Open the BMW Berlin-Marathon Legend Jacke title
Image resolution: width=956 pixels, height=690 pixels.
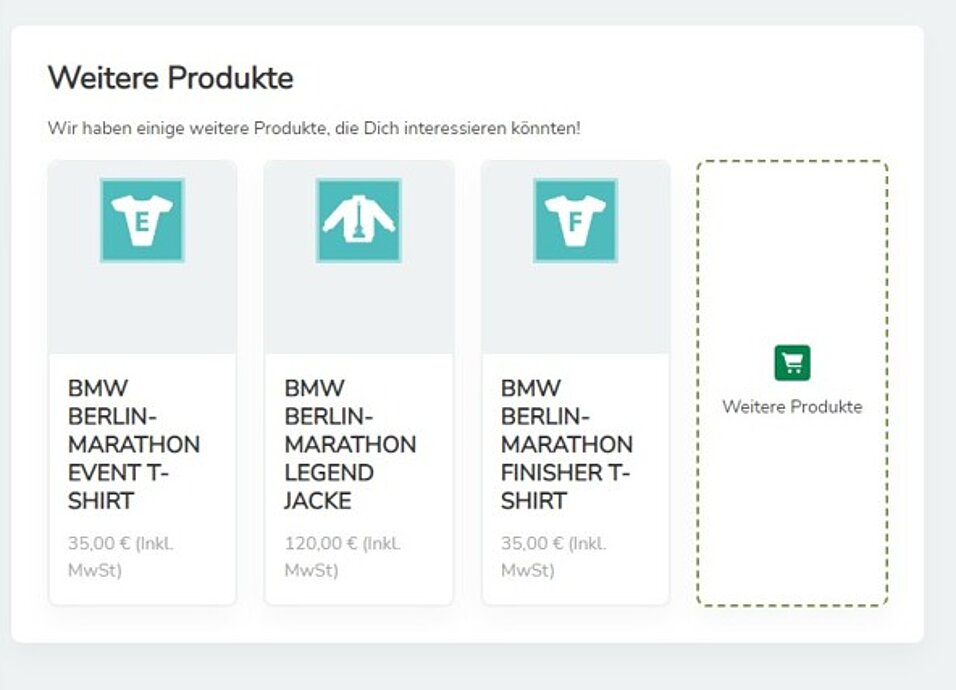point(349,444)
